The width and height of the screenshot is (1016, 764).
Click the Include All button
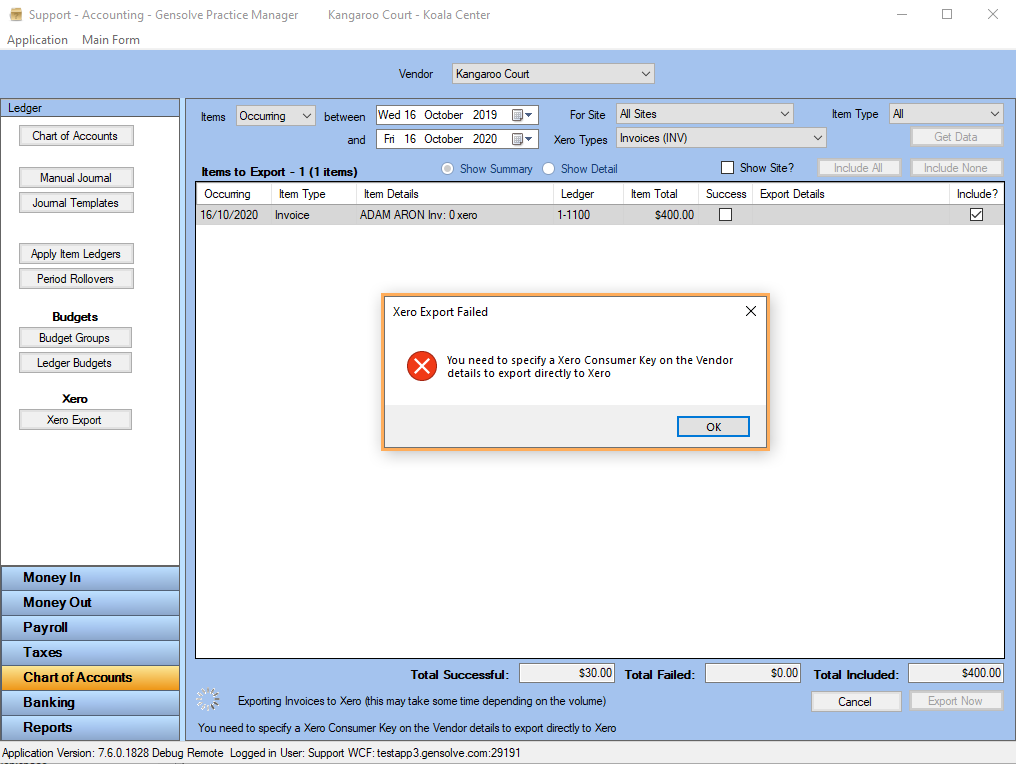[859, 168]
